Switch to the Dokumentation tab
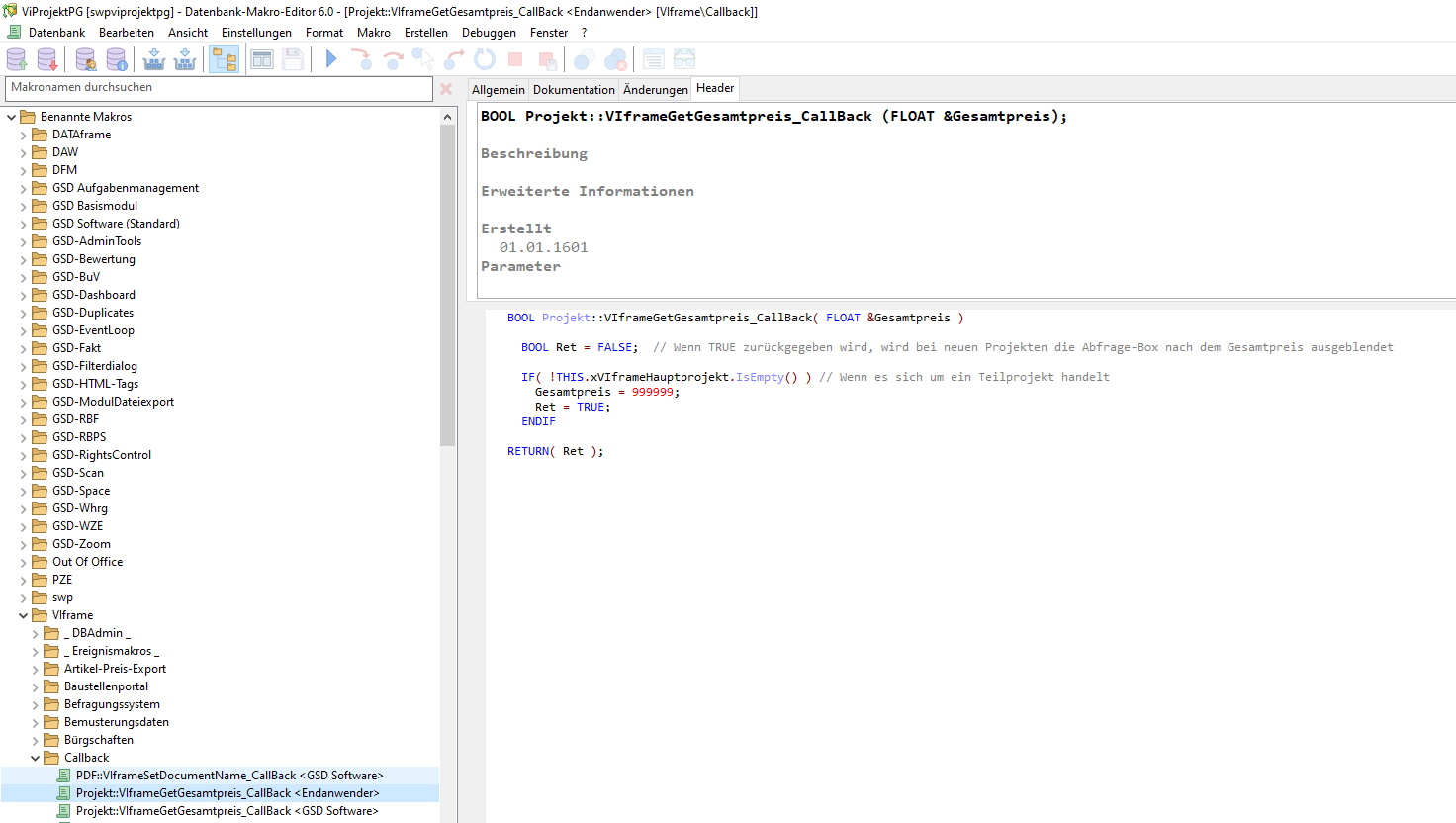This screenshot has width=1456, height=823. [574, 90]
